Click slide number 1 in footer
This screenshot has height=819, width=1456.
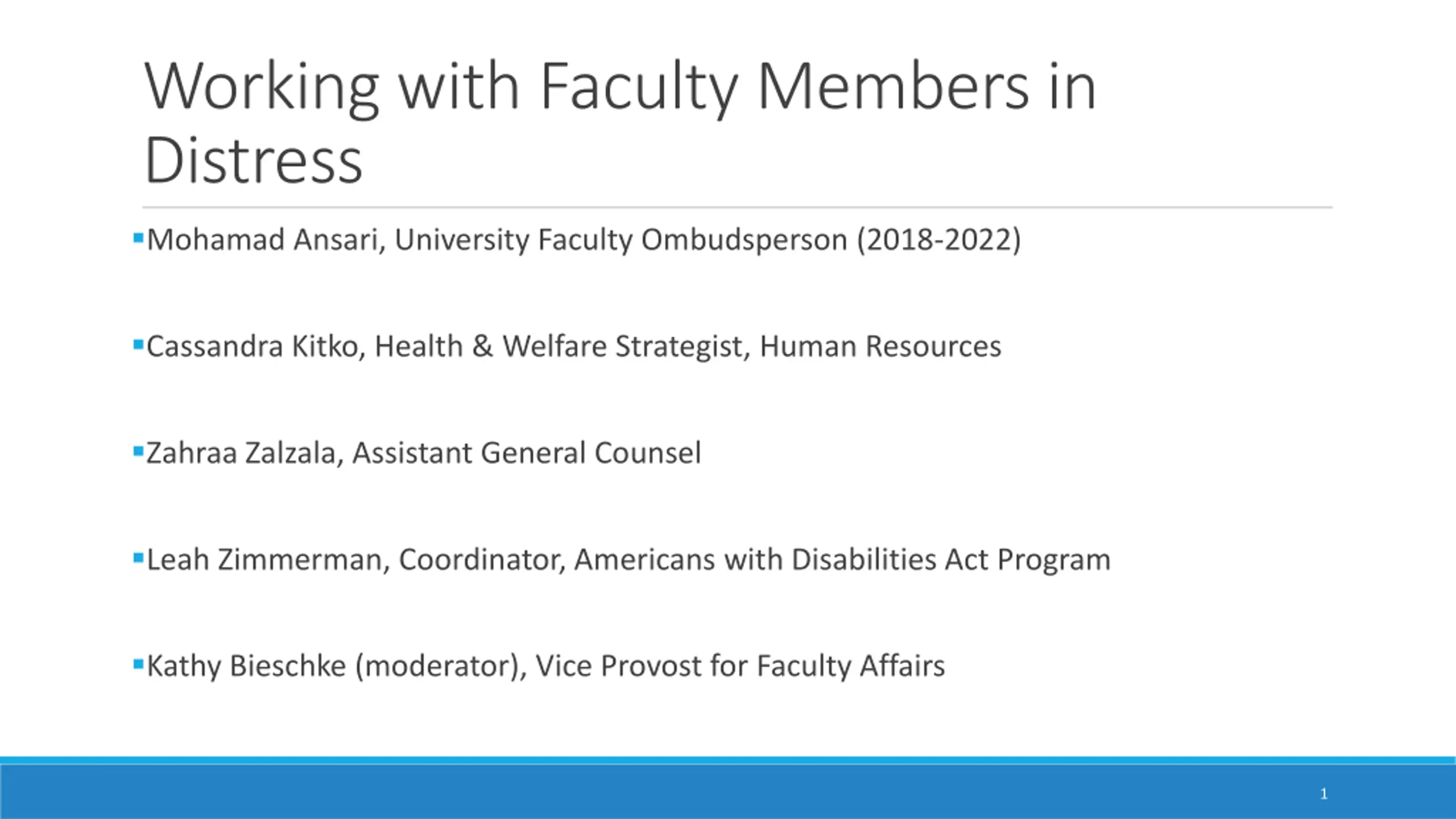point(1323,793)
